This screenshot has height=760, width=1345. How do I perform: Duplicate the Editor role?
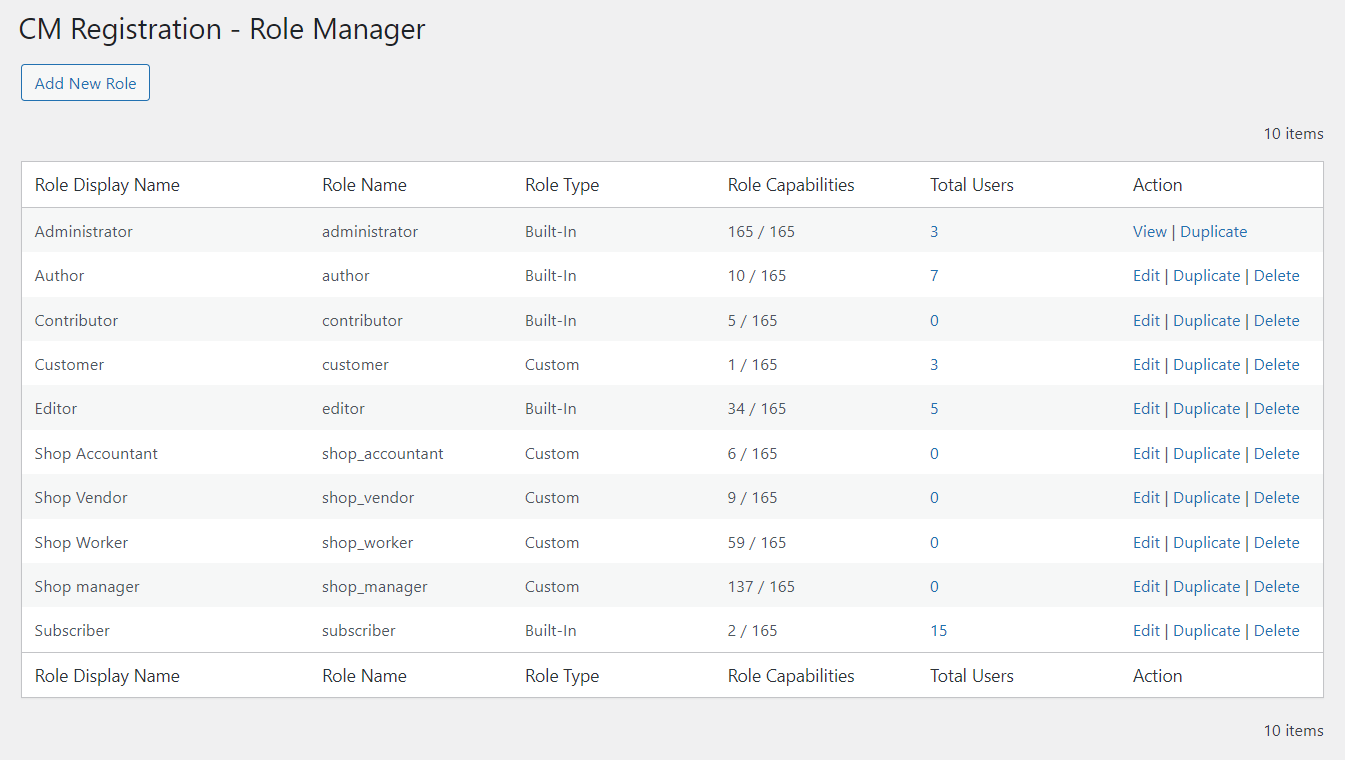(1206, 408)
